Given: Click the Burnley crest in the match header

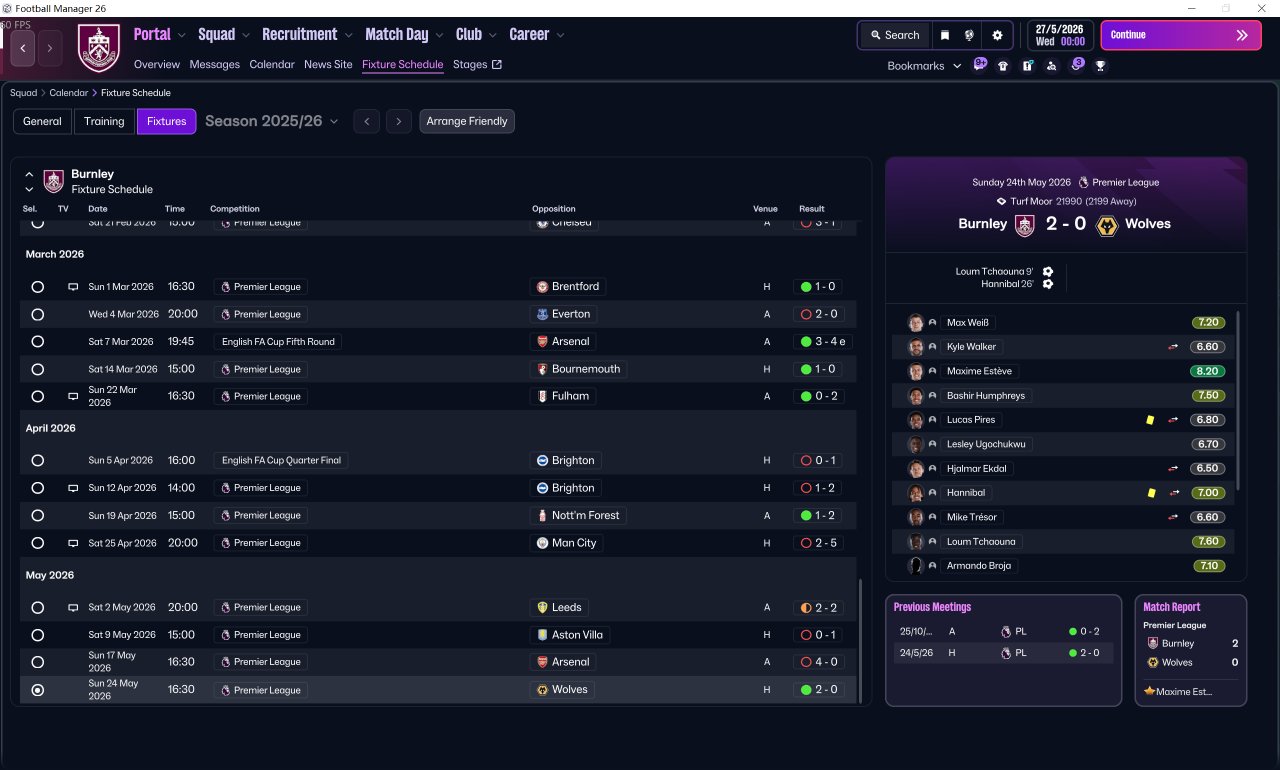Looking at the screenshot, I should coord(1024,225).
